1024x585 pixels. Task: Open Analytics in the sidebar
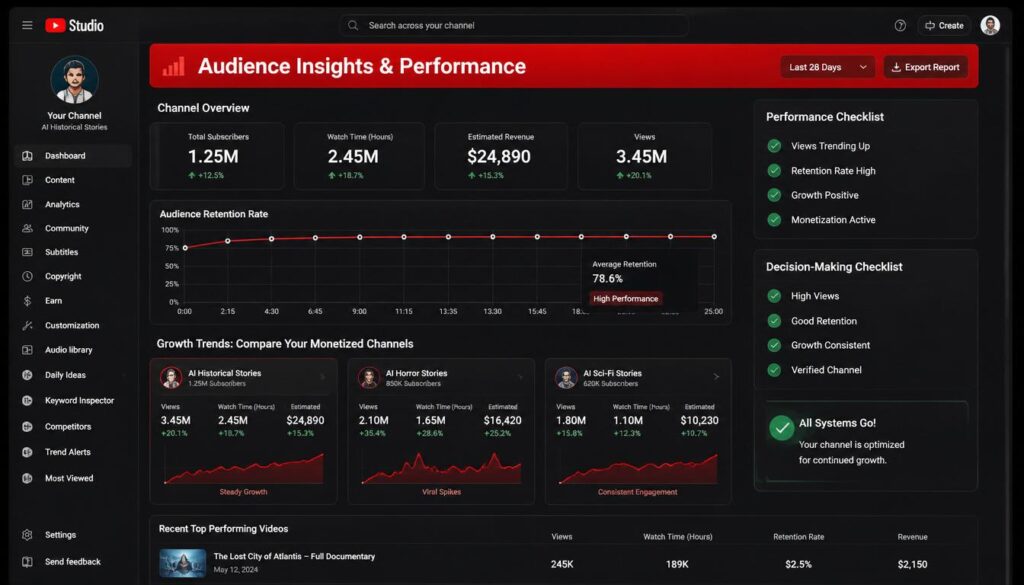[x=73, y=204]
